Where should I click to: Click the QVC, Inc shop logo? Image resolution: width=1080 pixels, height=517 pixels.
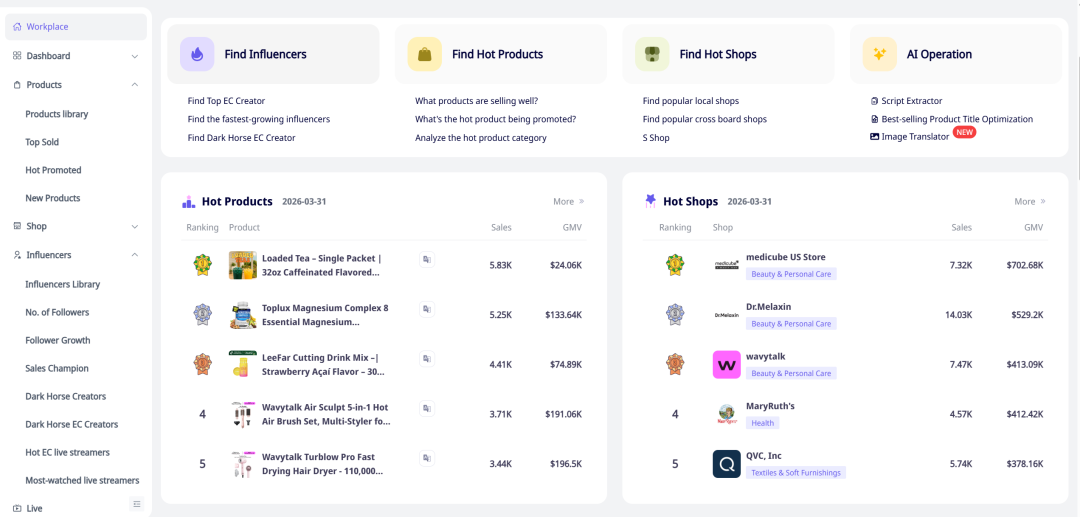click(x=726, y=464)
